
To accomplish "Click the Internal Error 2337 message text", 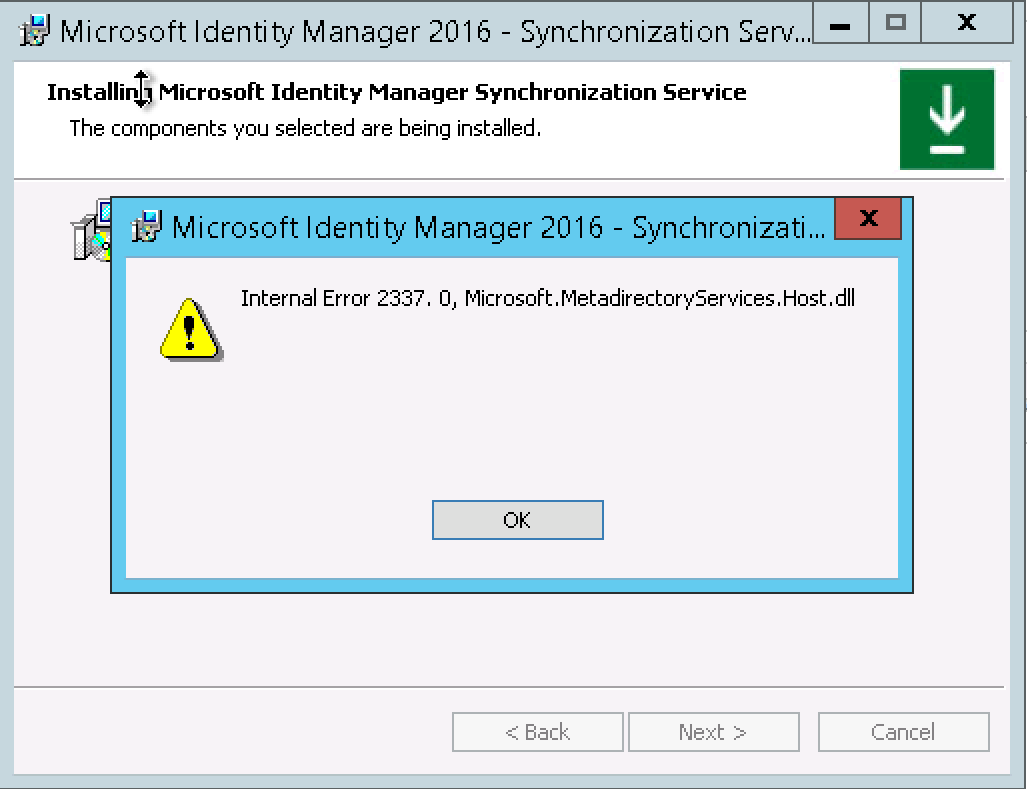I will point(548,299).
